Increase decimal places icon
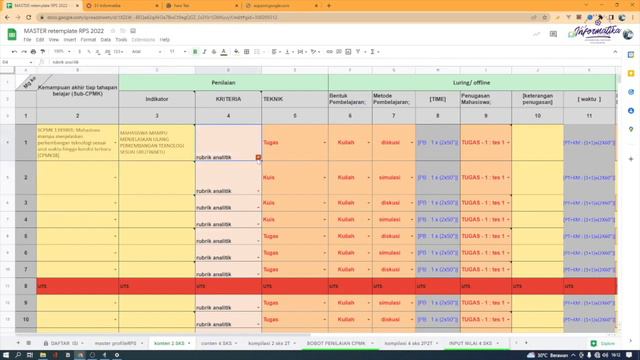 [x=107, y=52]
